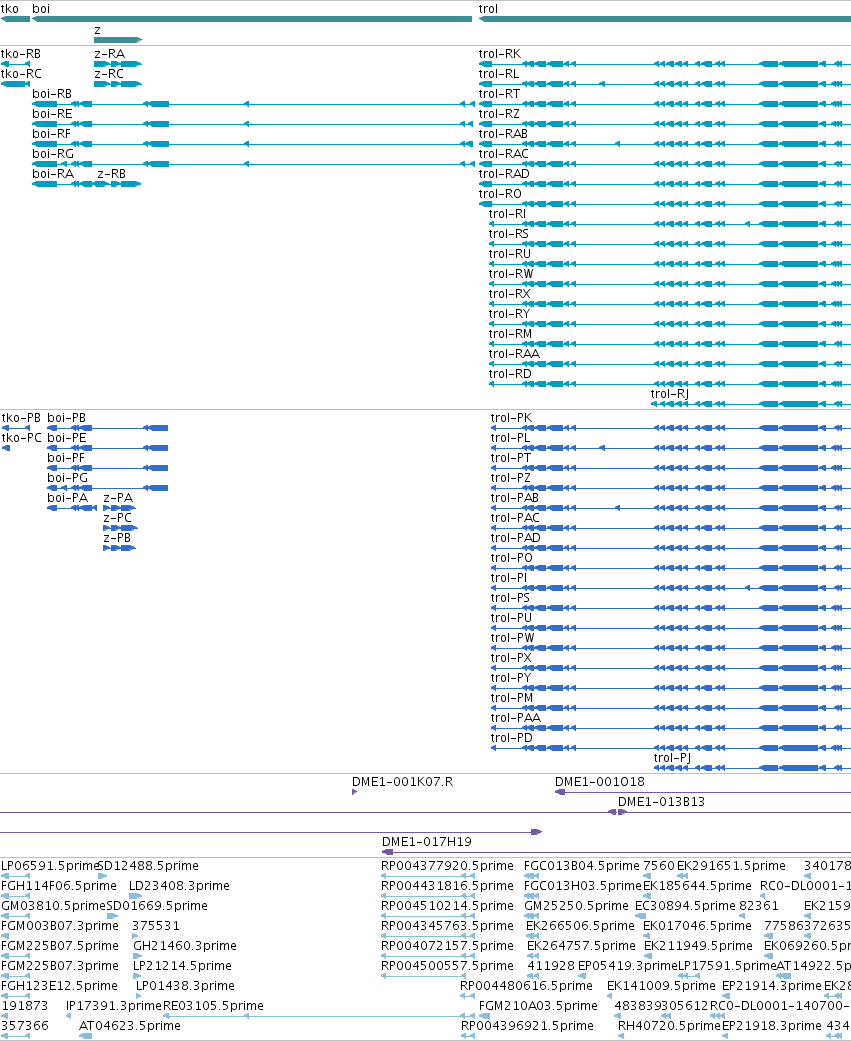Select EST AT04623.5prime

coord(129,1026)
